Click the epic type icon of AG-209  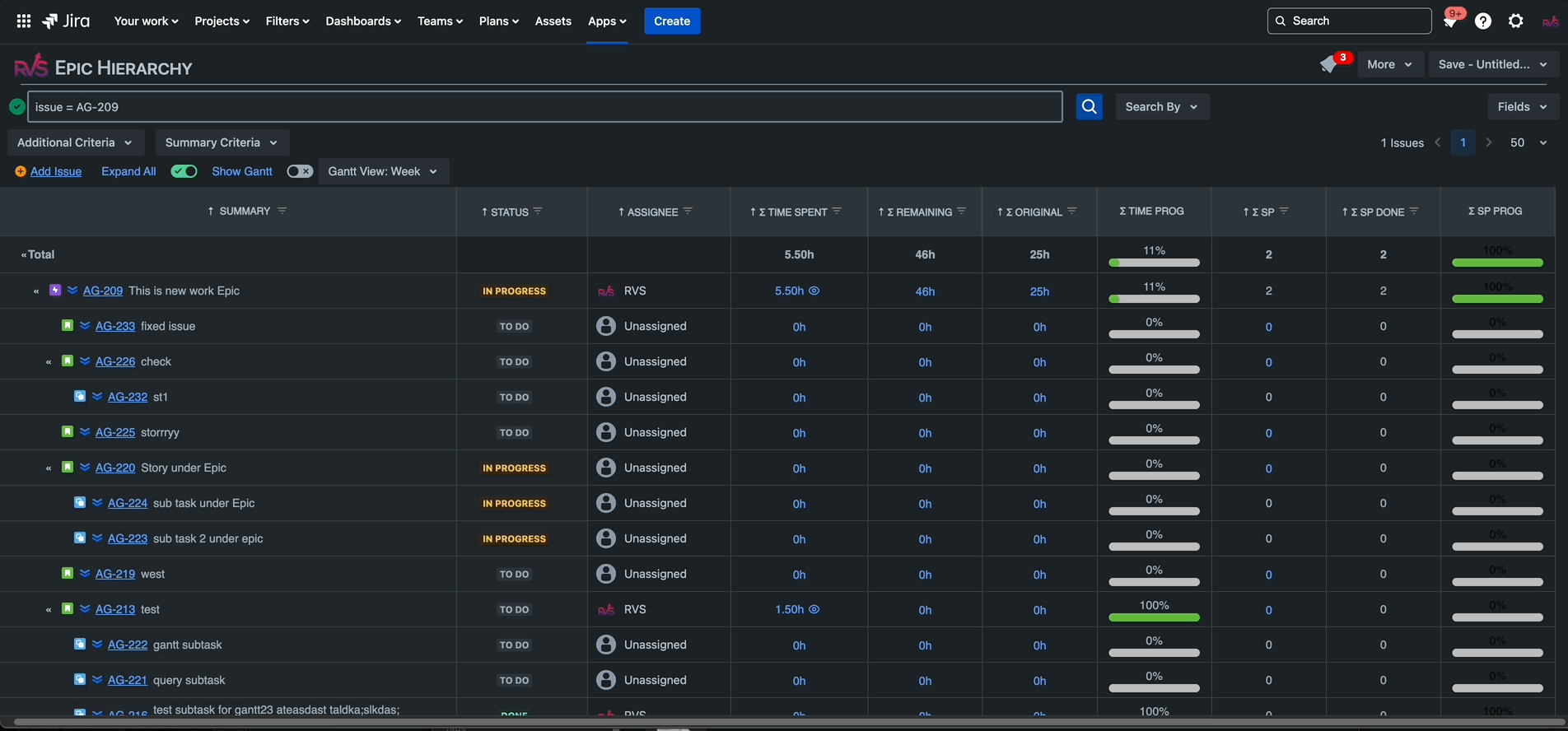(55, 290)
